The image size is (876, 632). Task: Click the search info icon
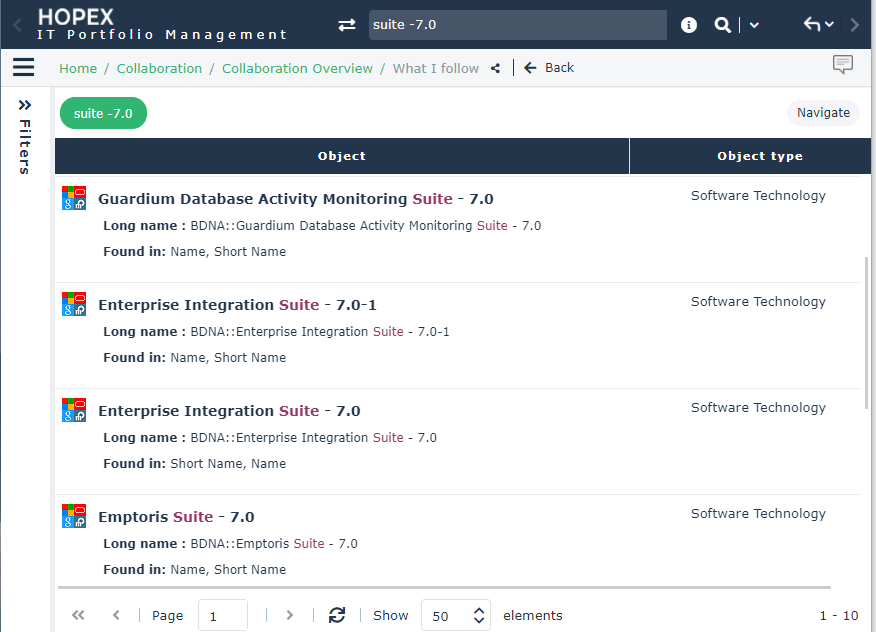689,25
